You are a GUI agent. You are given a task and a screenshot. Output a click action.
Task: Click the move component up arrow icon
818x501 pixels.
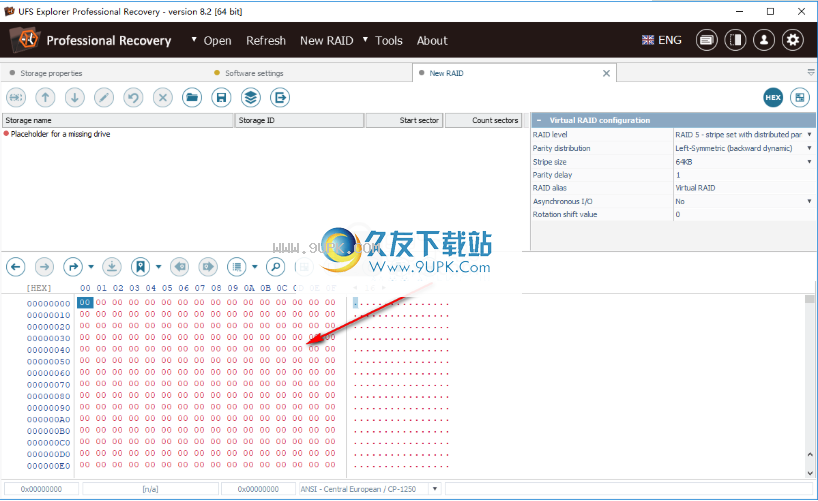(x=45, y=98)
